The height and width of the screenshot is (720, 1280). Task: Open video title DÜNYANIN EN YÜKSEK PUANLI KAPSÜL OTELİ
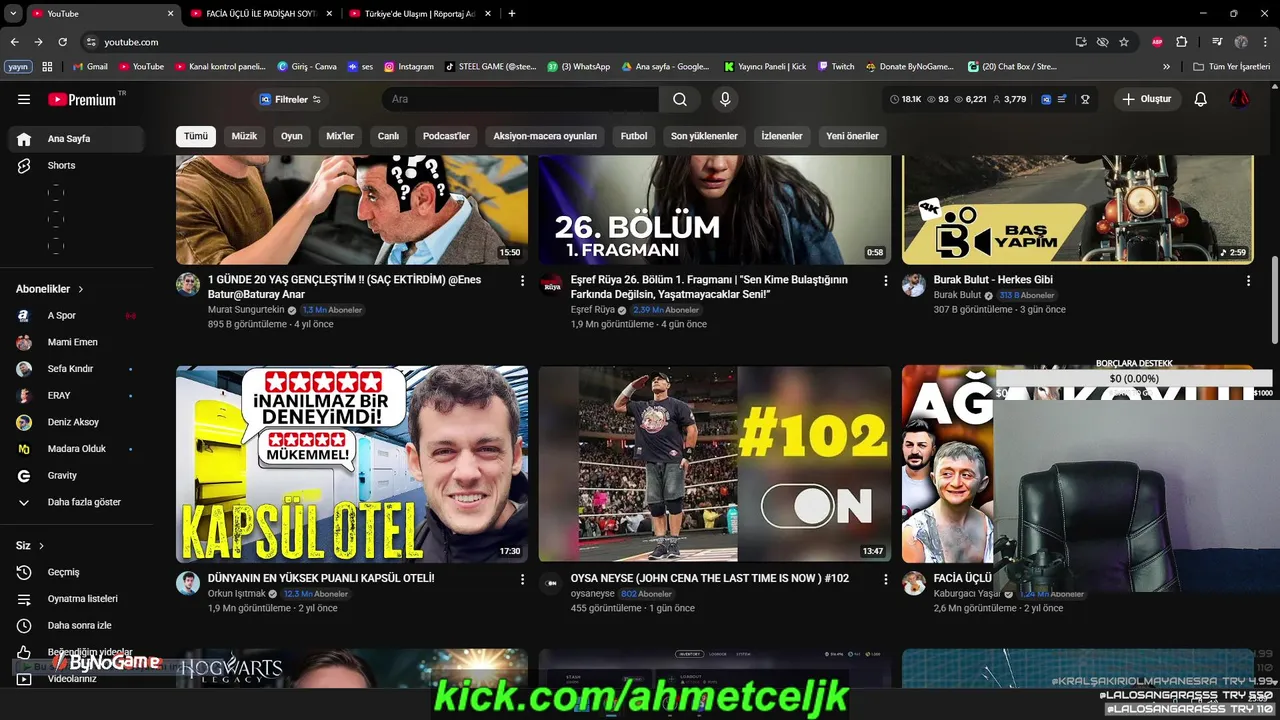[321, 578]
